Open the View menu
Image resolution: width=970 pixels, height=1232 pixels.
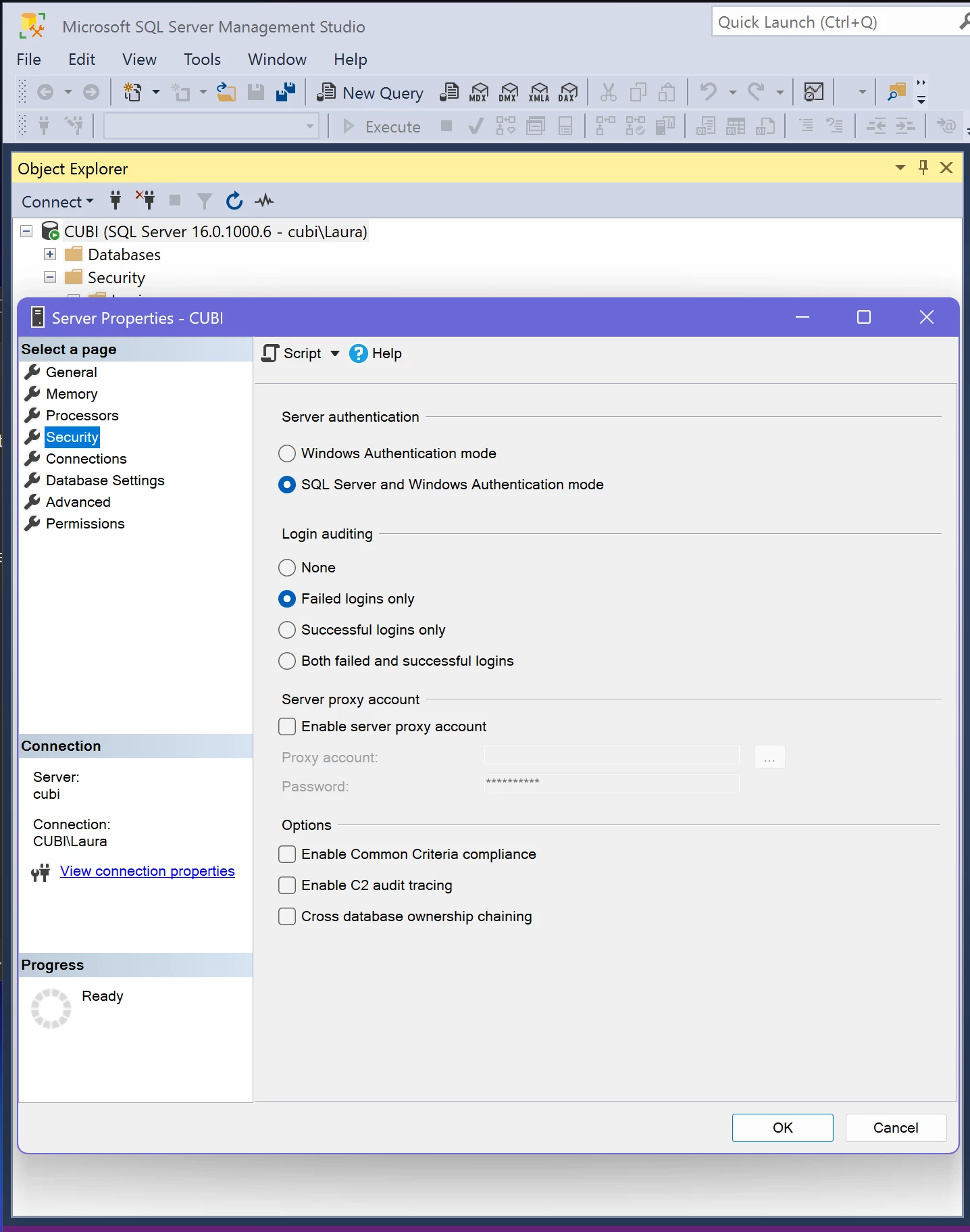pyautogui.click(x=139, y=59)
